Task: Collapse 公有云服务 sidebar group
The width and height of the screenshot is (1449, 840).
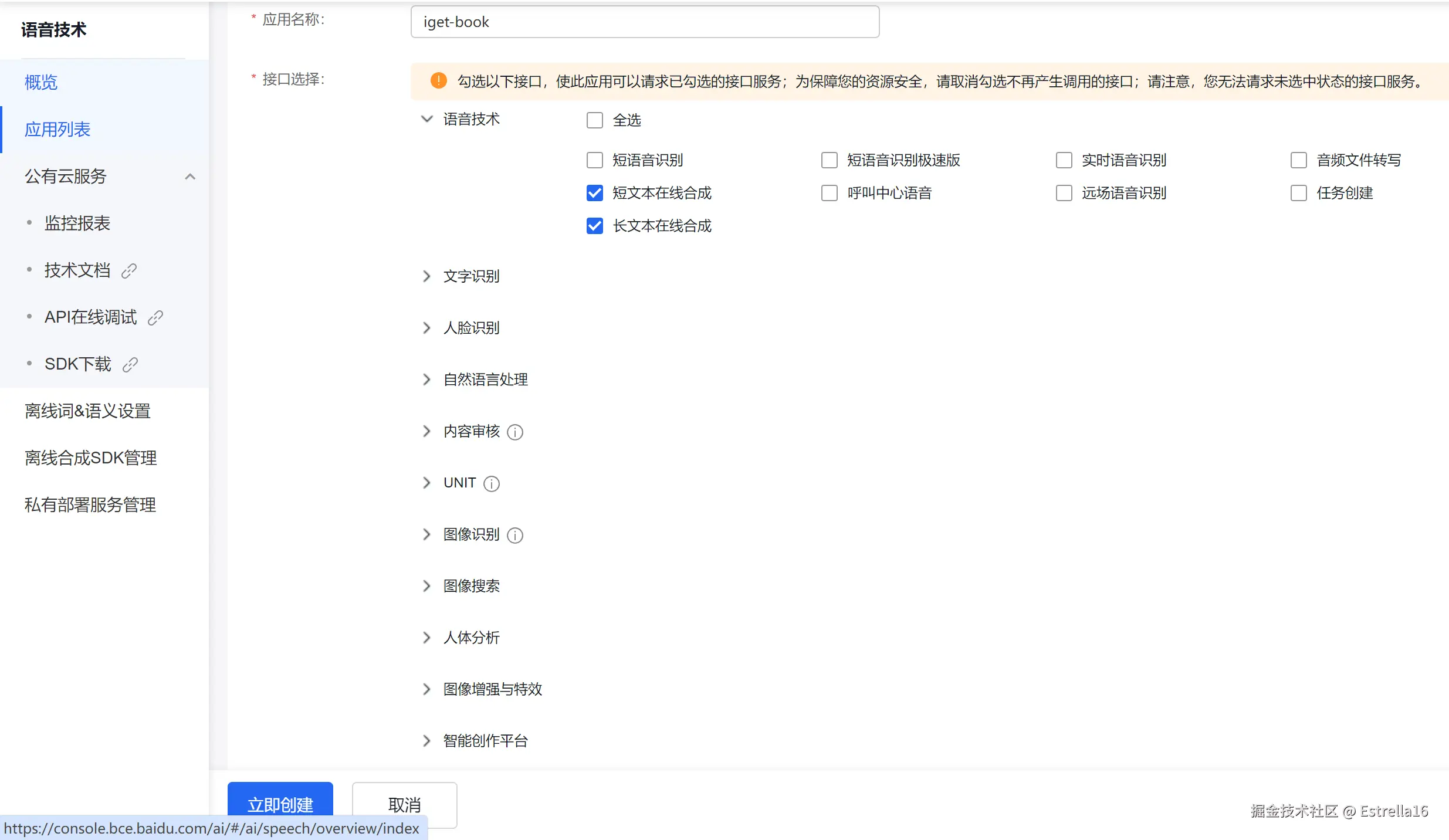Action: click(189, 177)
